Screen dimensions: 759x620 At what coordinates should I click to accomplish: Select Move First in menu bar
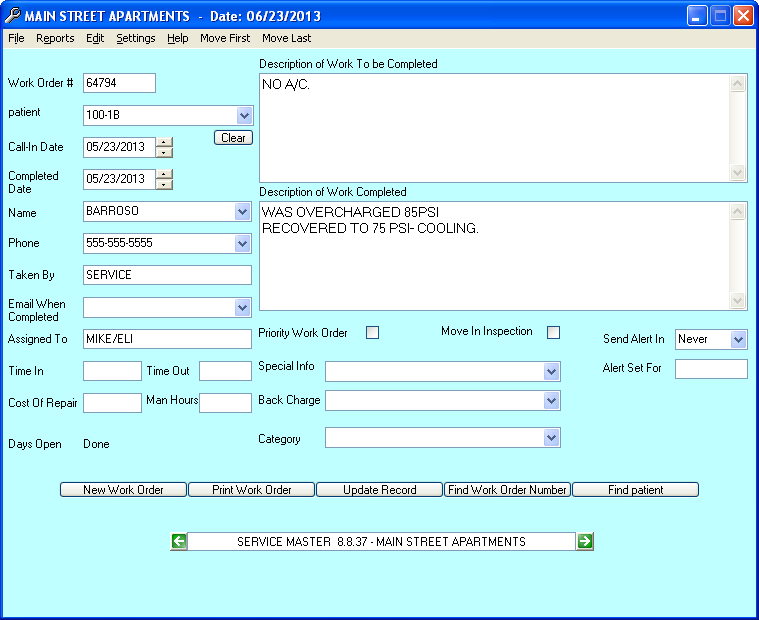[225, 38]
